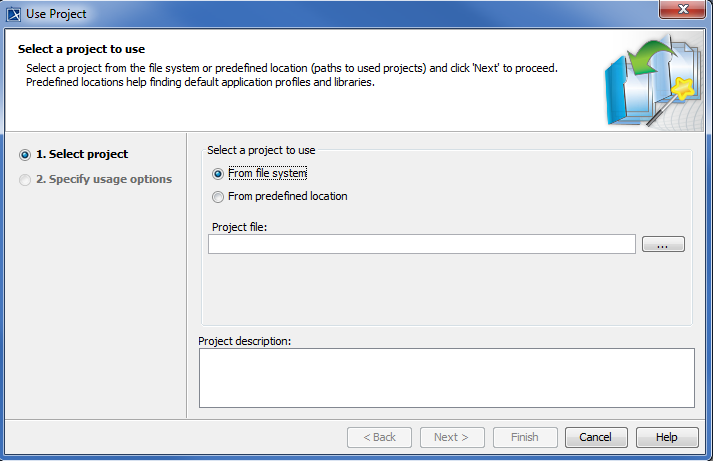The height and width of the screenshot is (461, 713).
Task: Click the 'Project file:' label
Action: click(x=240, y=226)
